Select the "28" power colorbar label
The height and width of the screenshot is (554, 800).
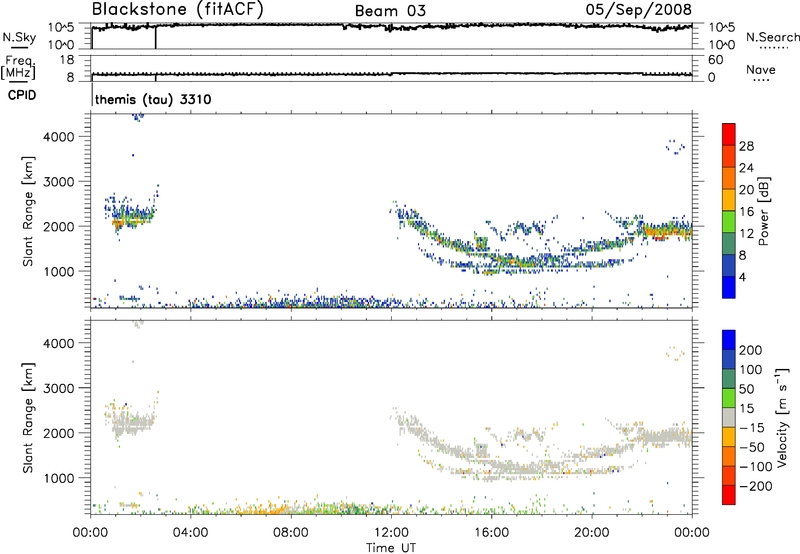pos(746,146)
